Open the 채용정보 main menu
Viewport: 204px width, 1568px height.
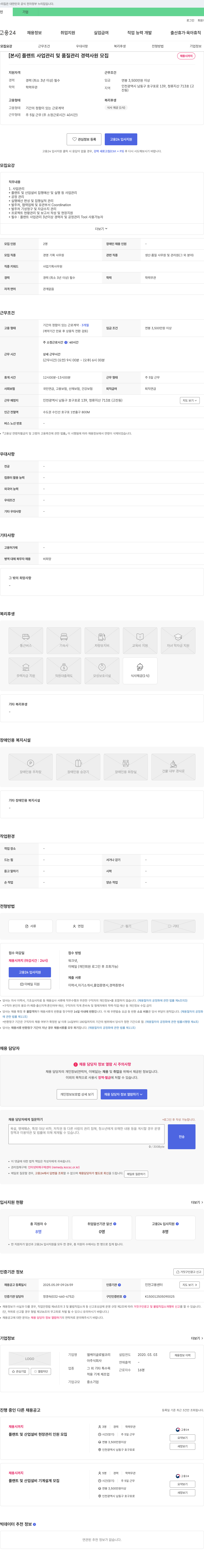click(x=34, y=33)
